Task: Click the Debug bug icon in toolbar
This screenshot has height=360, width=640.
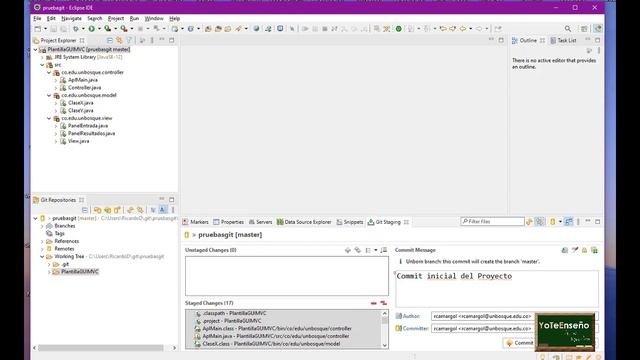Action: click(76, 29)
